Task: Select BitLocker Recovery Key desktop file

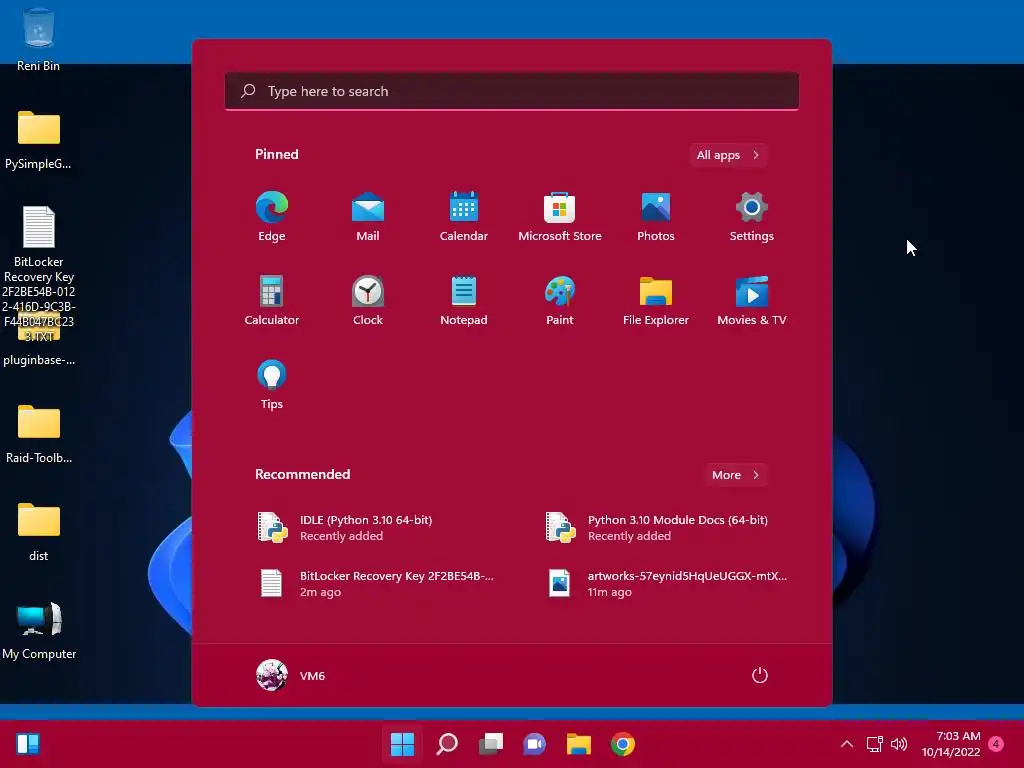Action: (39, 274)
